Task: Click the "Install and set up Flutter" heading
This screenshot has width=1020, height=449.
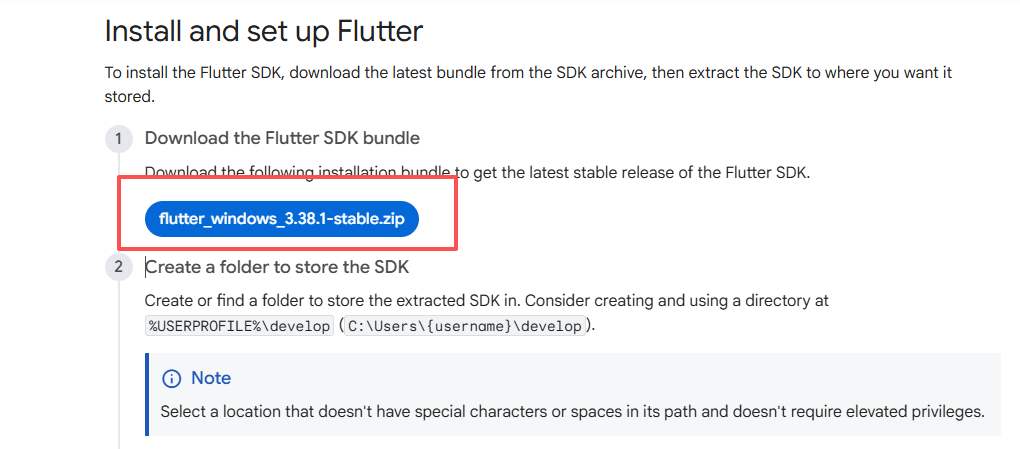Action: 264,31
